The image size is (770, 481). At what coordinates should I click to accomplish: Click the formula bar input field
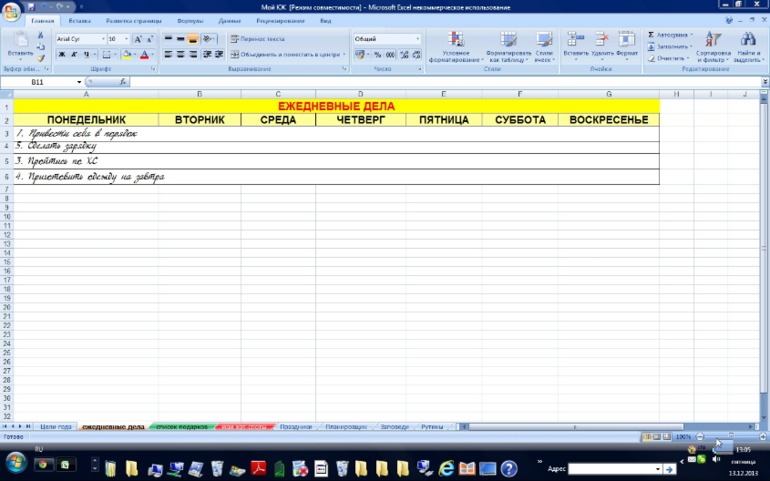pyautogui.click(x=444, y=82)
